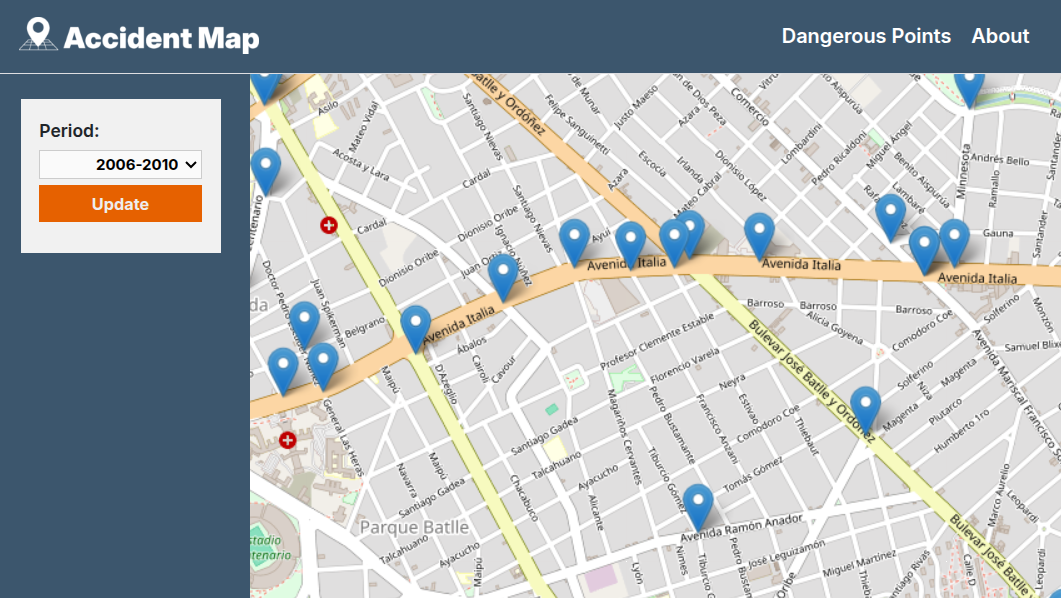Click the pin immediately left of the Gauna label
Screen dimensions: 1061x598
pyautogui.click(x=954, y=242)
